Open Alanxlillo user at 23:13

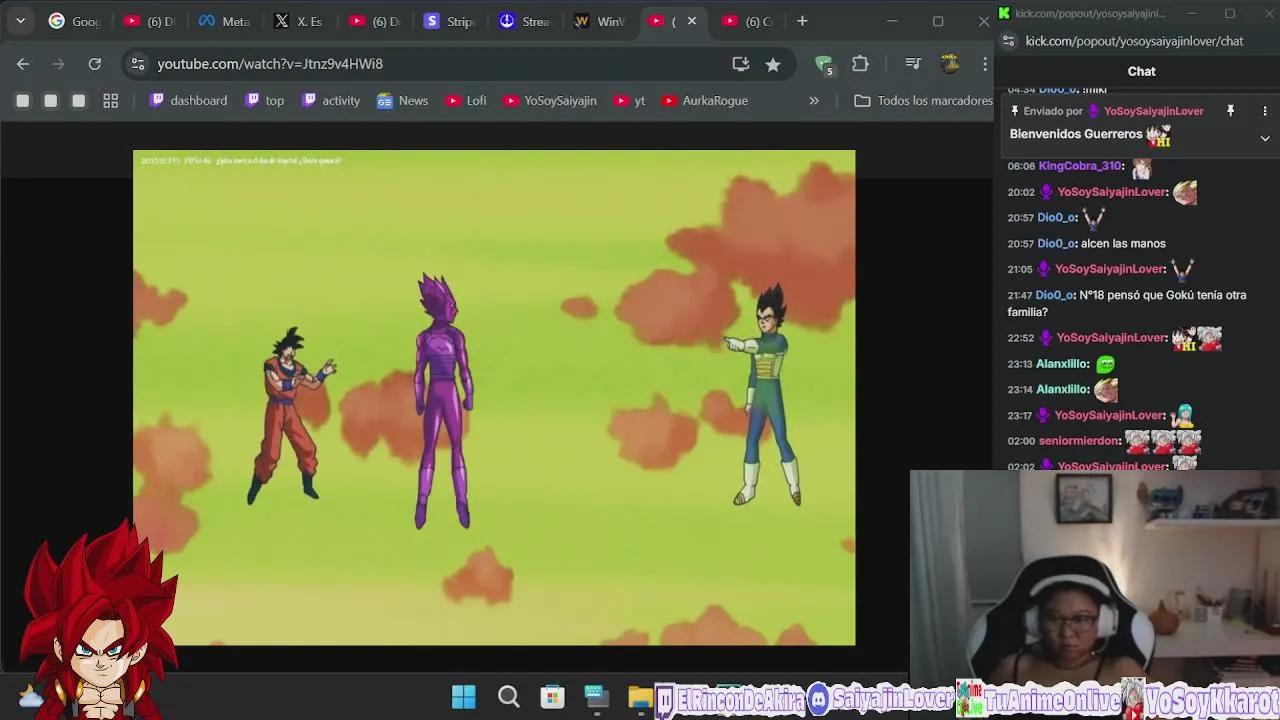pyautogui.click(x=1062, y=365)
